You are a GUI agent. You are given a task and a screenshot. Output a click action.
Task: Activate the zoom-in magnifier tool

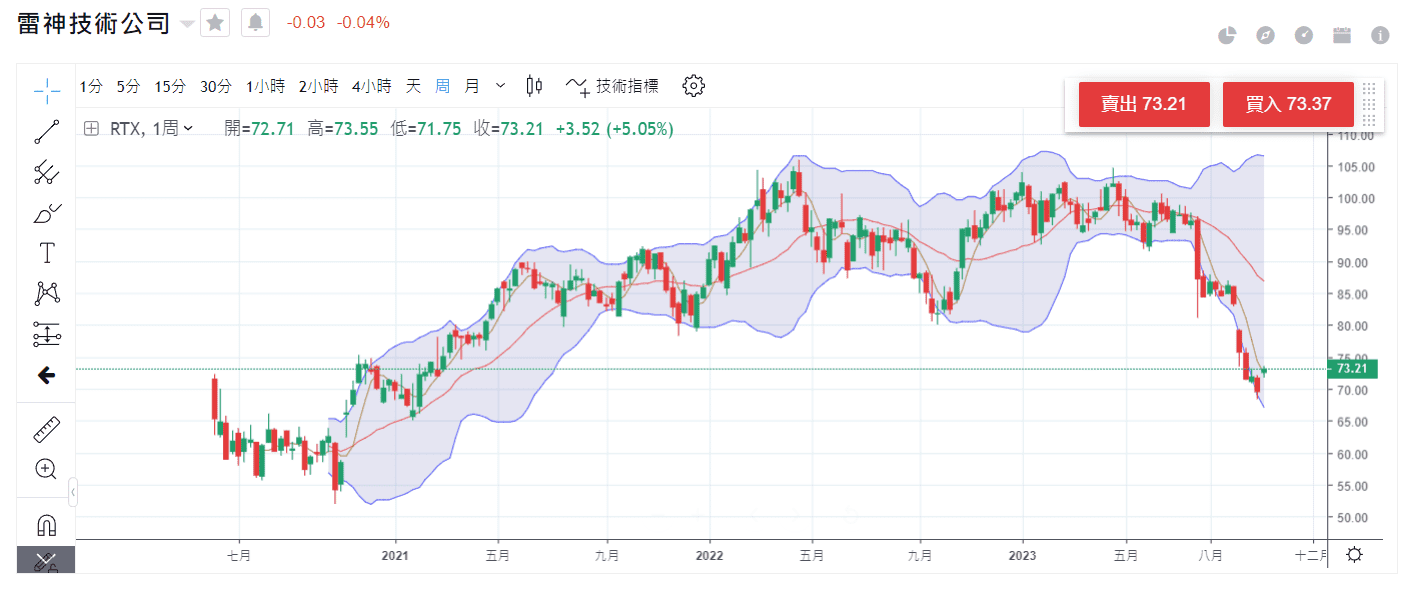[47, 468]
